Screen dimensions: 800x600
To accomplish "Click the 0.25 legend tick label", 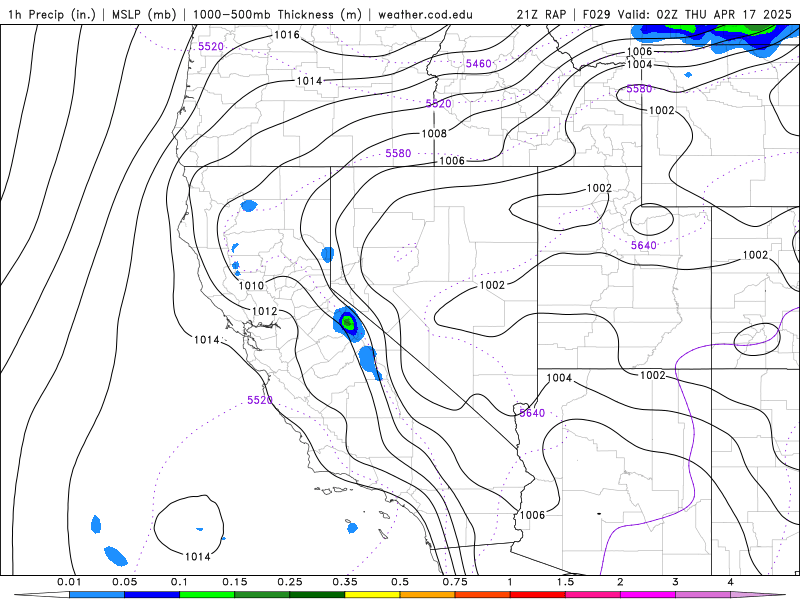I will coord(290,582).
